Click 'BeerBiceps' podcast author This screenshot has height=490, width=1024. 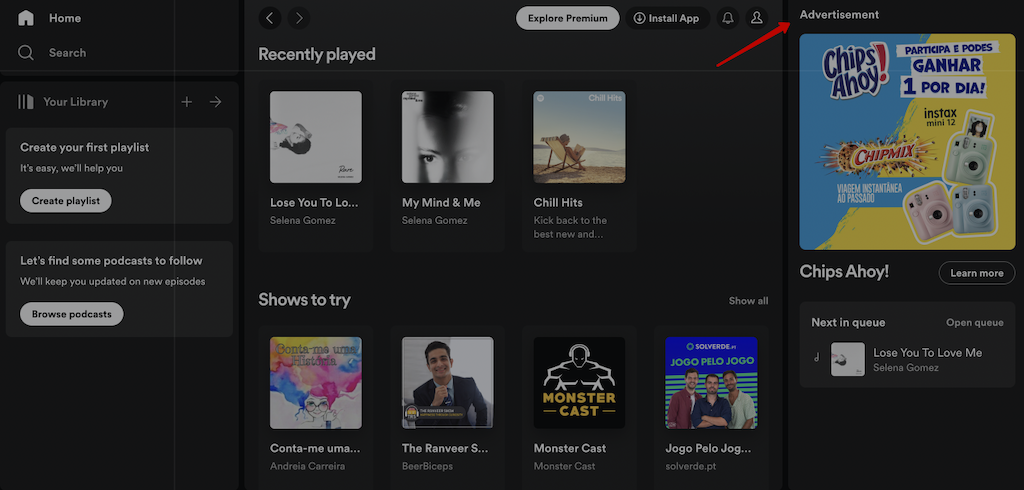[428, 466]
